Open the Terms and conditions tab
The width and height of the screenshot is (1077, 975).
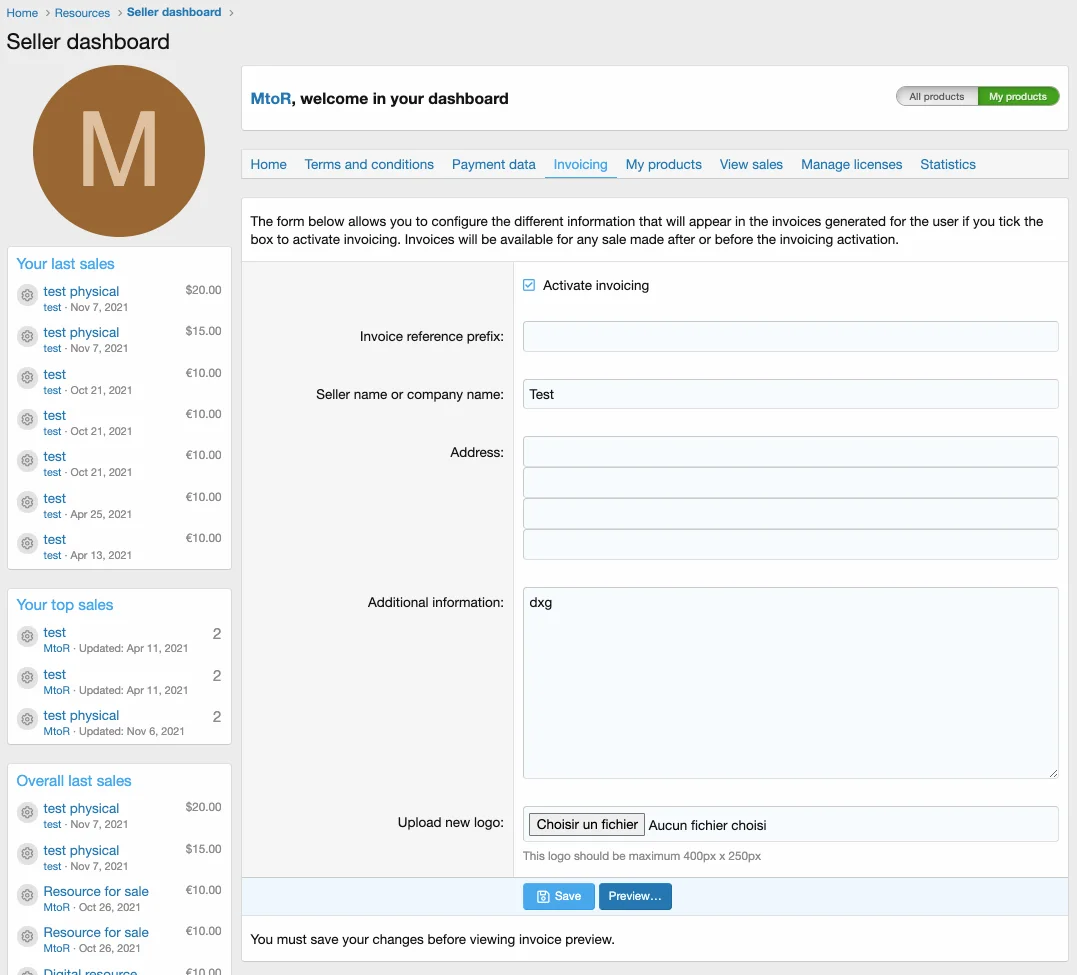pos(369,164)
